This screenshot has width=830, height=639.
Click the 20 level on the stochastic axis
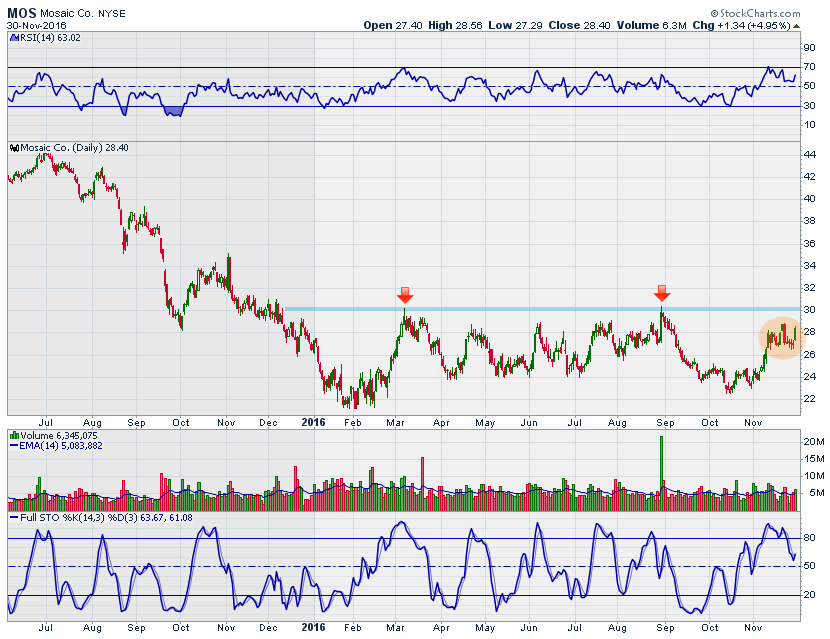tap(809, 595)
